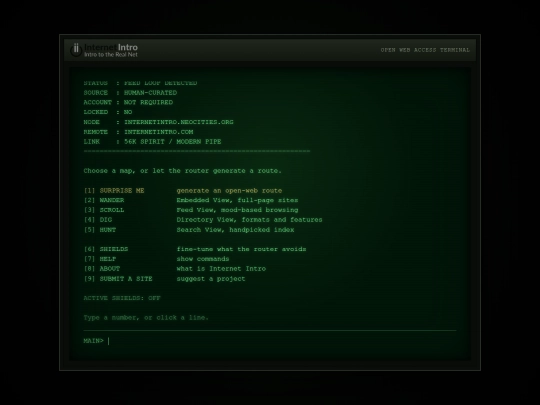The height and width of the screenshot is (405, 540).
Task: Click 'OPEN WEB ACCESS TERMINAL' header text
Action: pyautogui.click(x=425, y=50)
